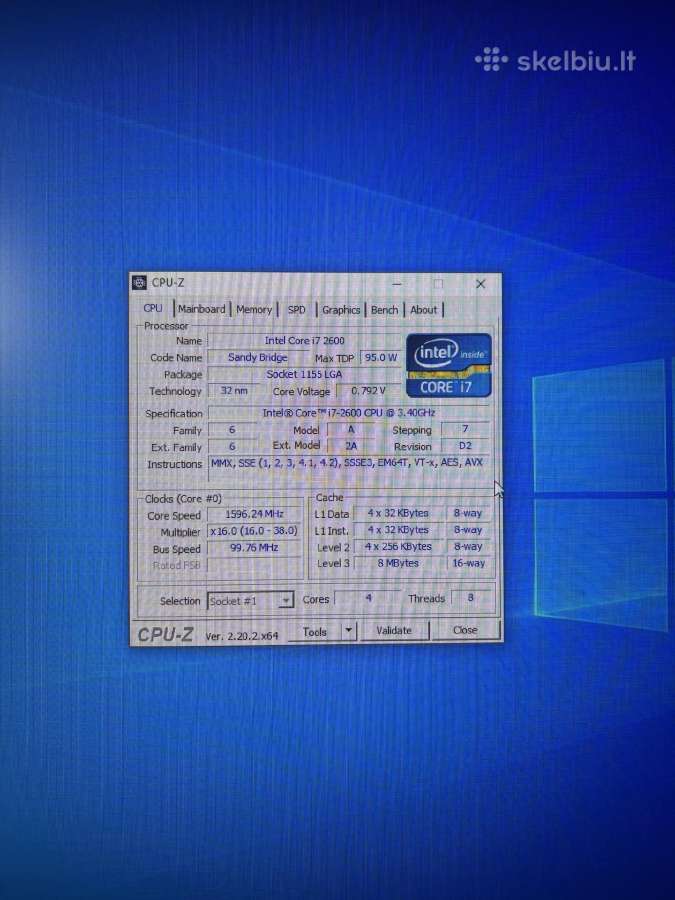Image resolution: width=675 pixels, height=900 pixels.
Task: Expand the Tools dropdown arrow
Action: pyautogui.click(x=348, y=631)
